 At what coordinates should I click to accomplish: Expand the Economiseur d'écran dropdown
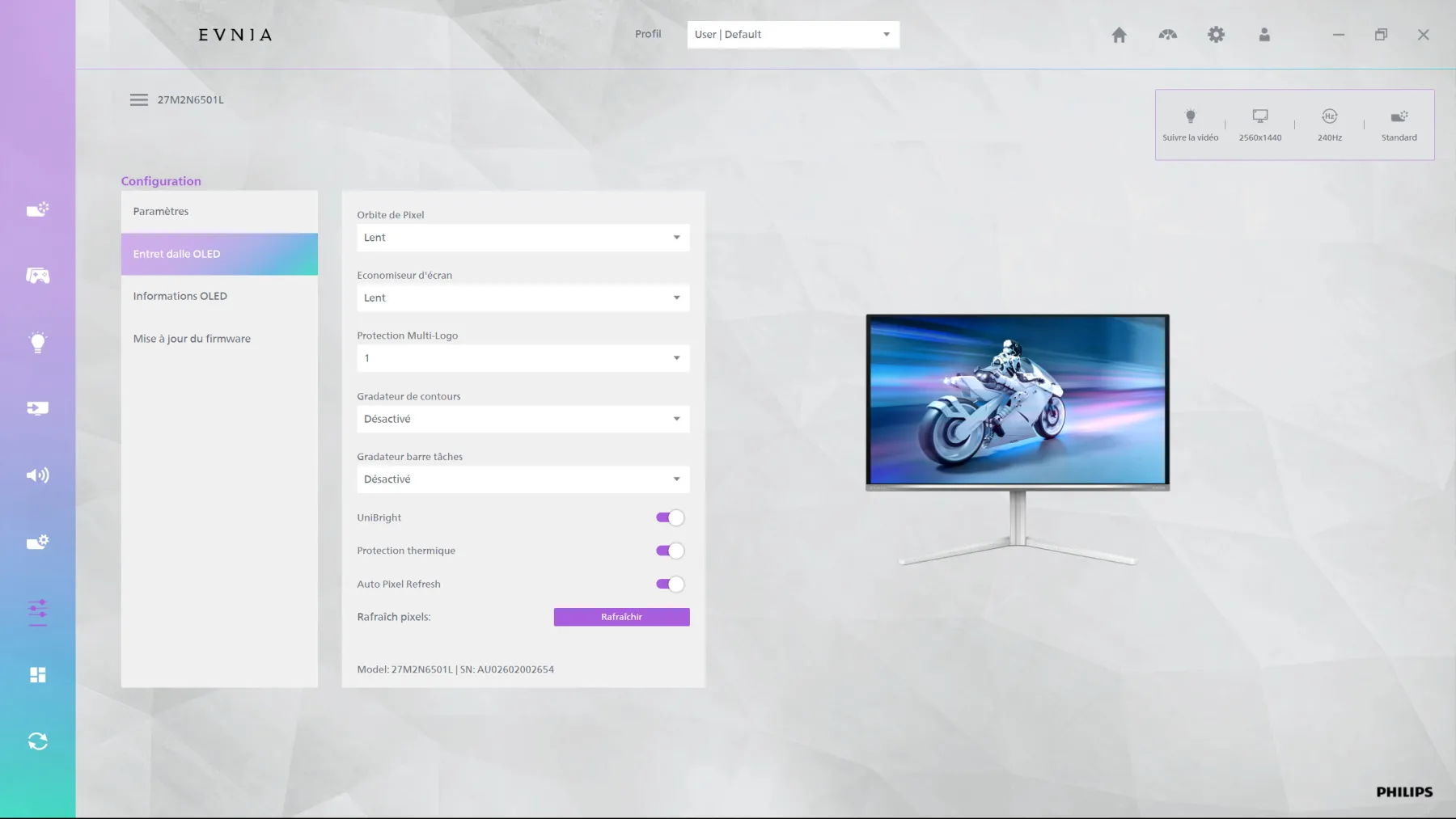tap(523, 298)
